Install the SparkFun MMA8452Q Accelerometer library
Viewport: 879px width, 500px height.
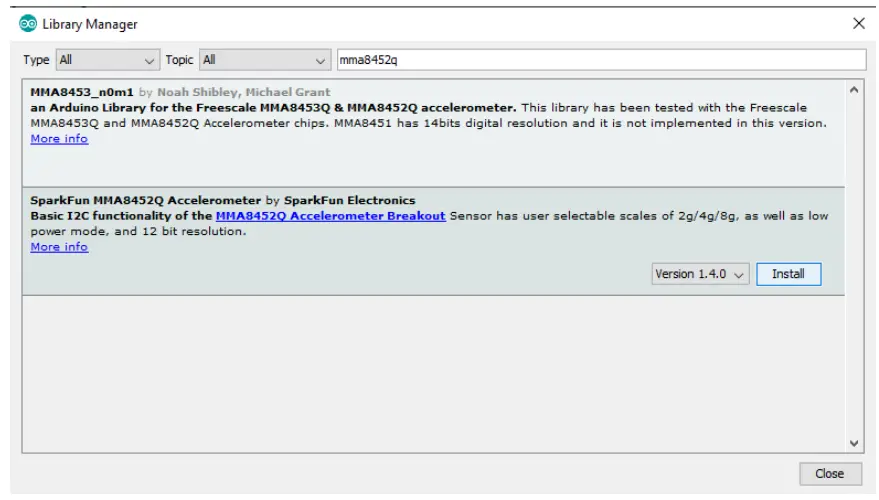pos(788,274)
